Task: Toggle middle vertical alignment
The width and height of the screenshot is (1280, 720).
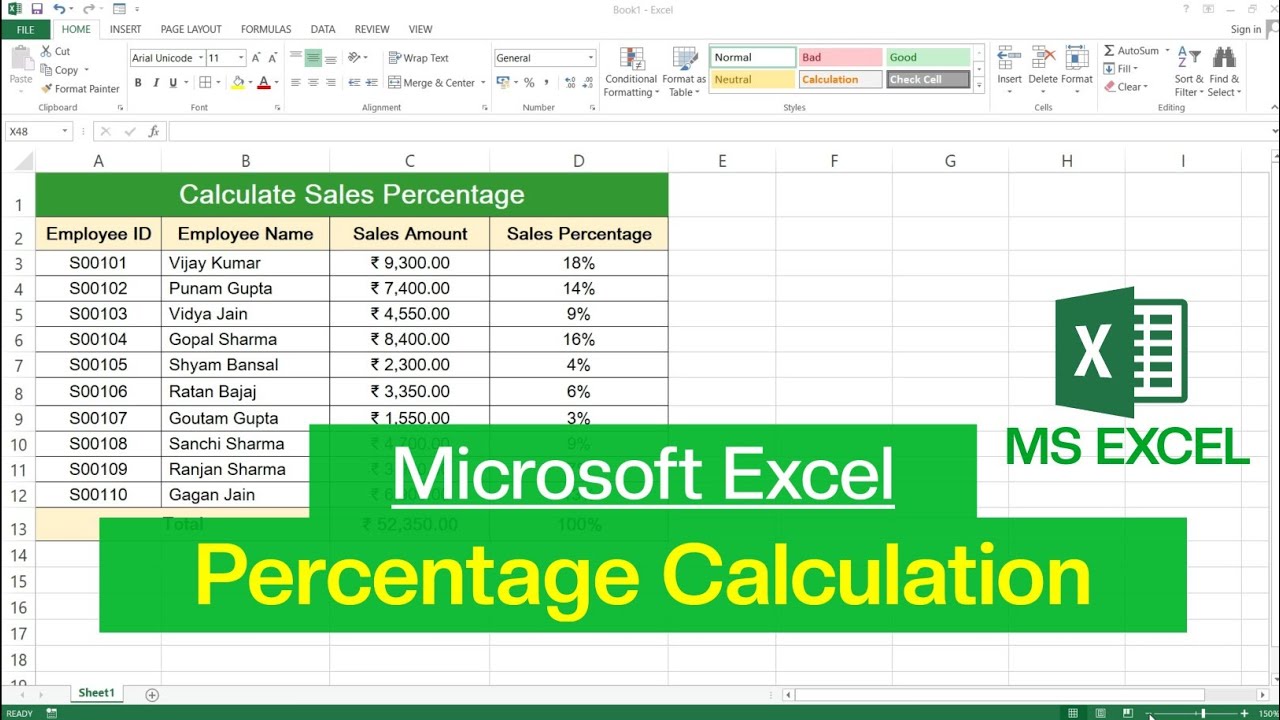Action: (313, 58)
